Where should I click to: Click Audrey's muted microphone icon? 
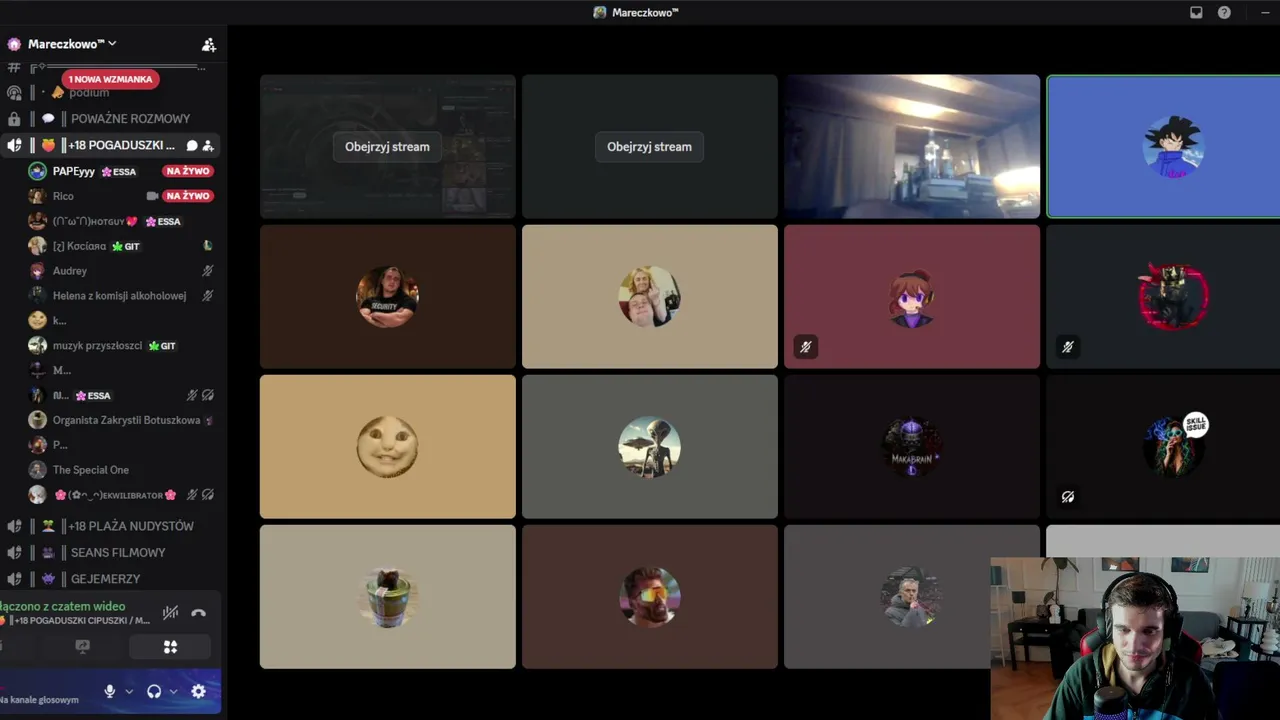pyautogui.click(x=208, y=271)
